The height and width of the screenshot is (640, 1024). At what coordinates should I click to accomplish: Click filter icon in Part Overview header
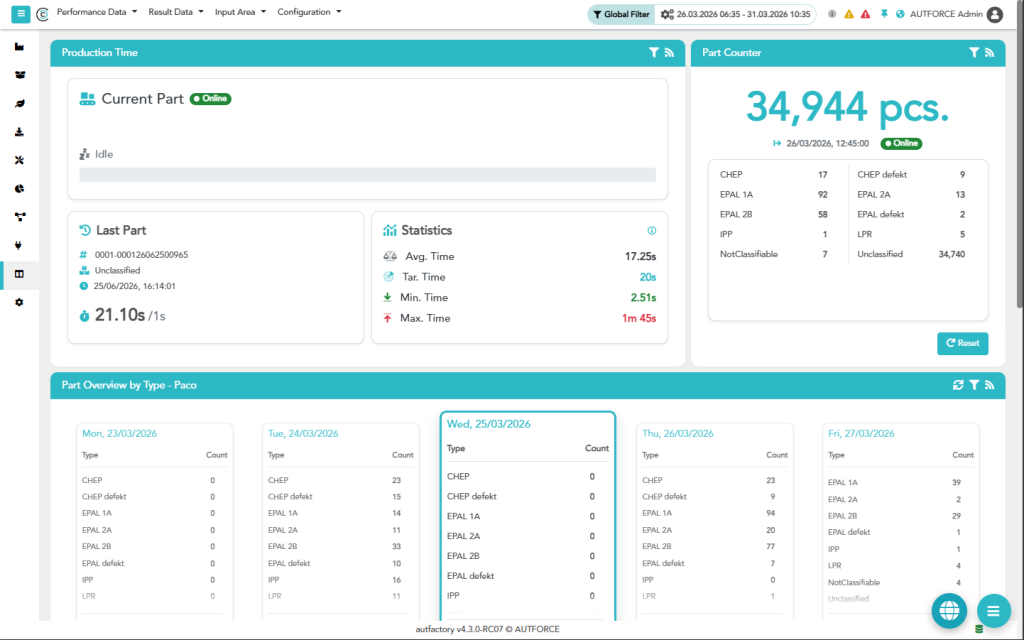pos(974,385)
